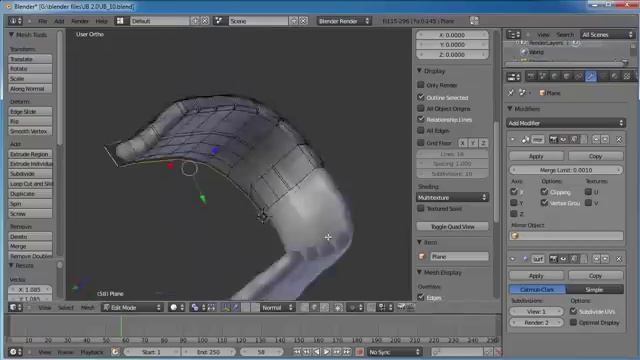640x360 pixels.
Task: Open the No Sync dropdown
Action: 394,352
